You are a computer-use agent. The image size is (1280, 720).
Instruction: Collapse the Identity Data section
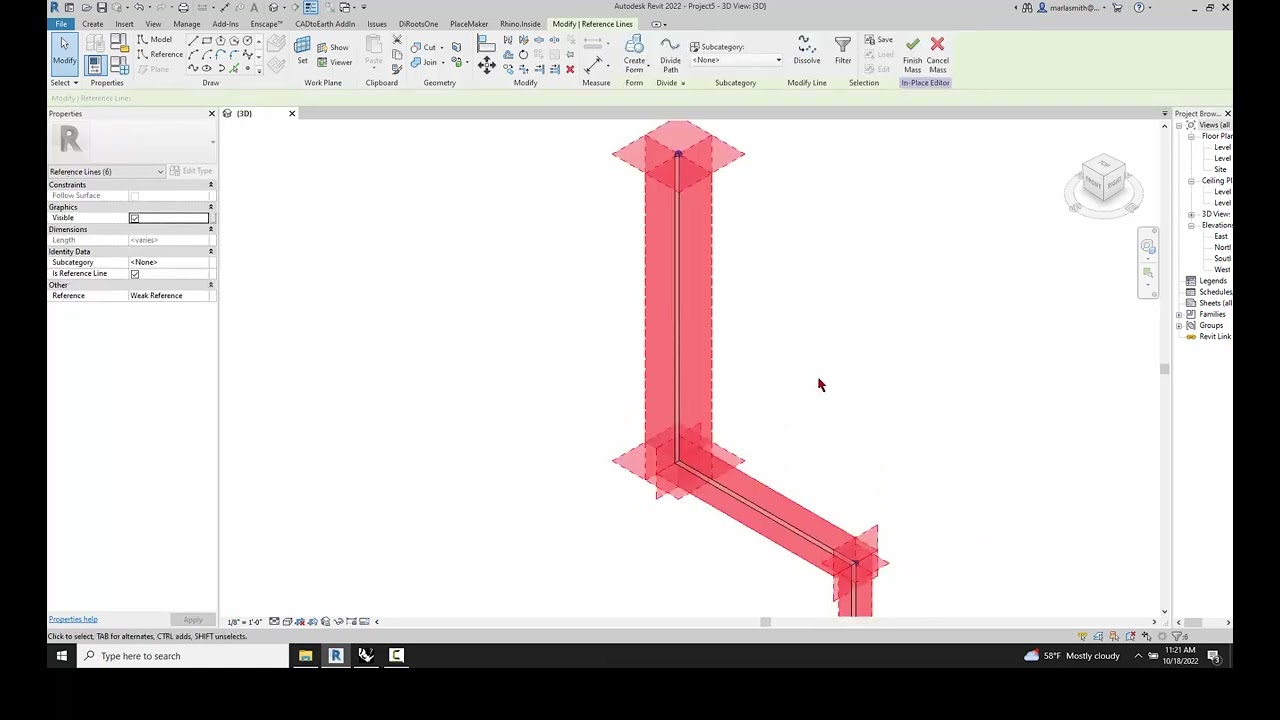pyautogui.click(x=210, y=252)
